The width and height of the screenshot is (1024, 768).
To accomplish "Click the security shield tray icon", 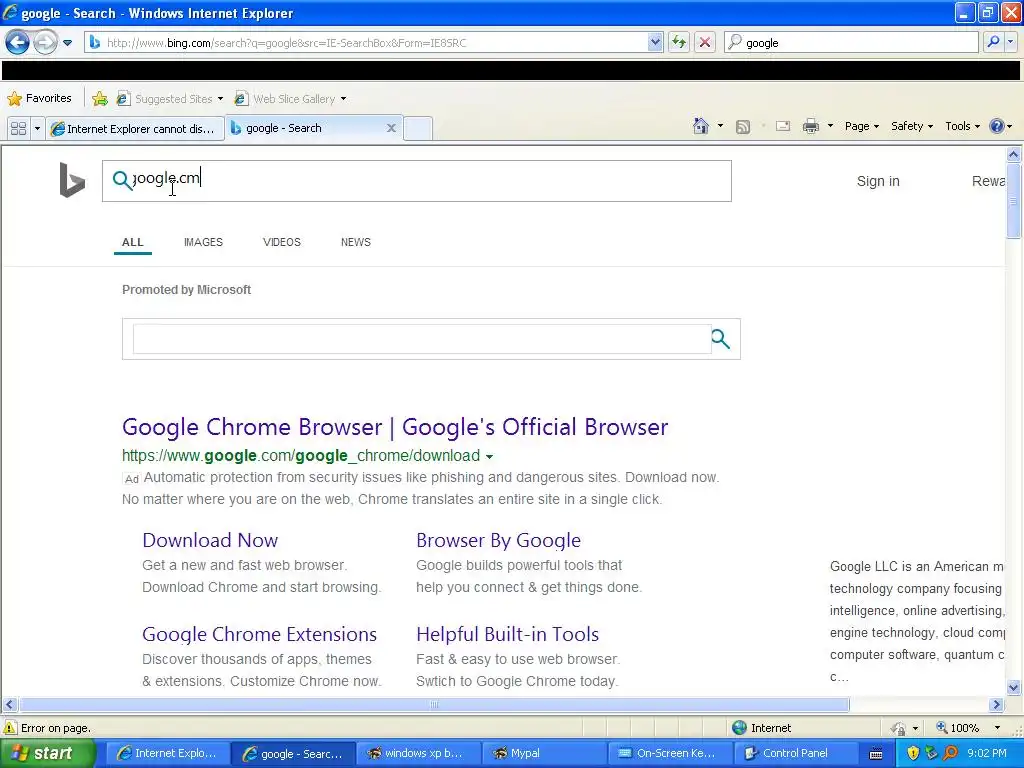I will [x=913, y=754].
